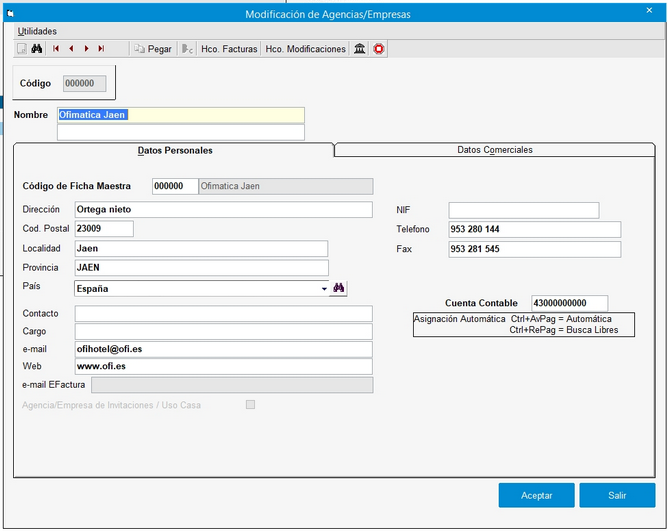668x531 pixels.
Task: Expand the País dropdown arrow
Action: [324, 289]
